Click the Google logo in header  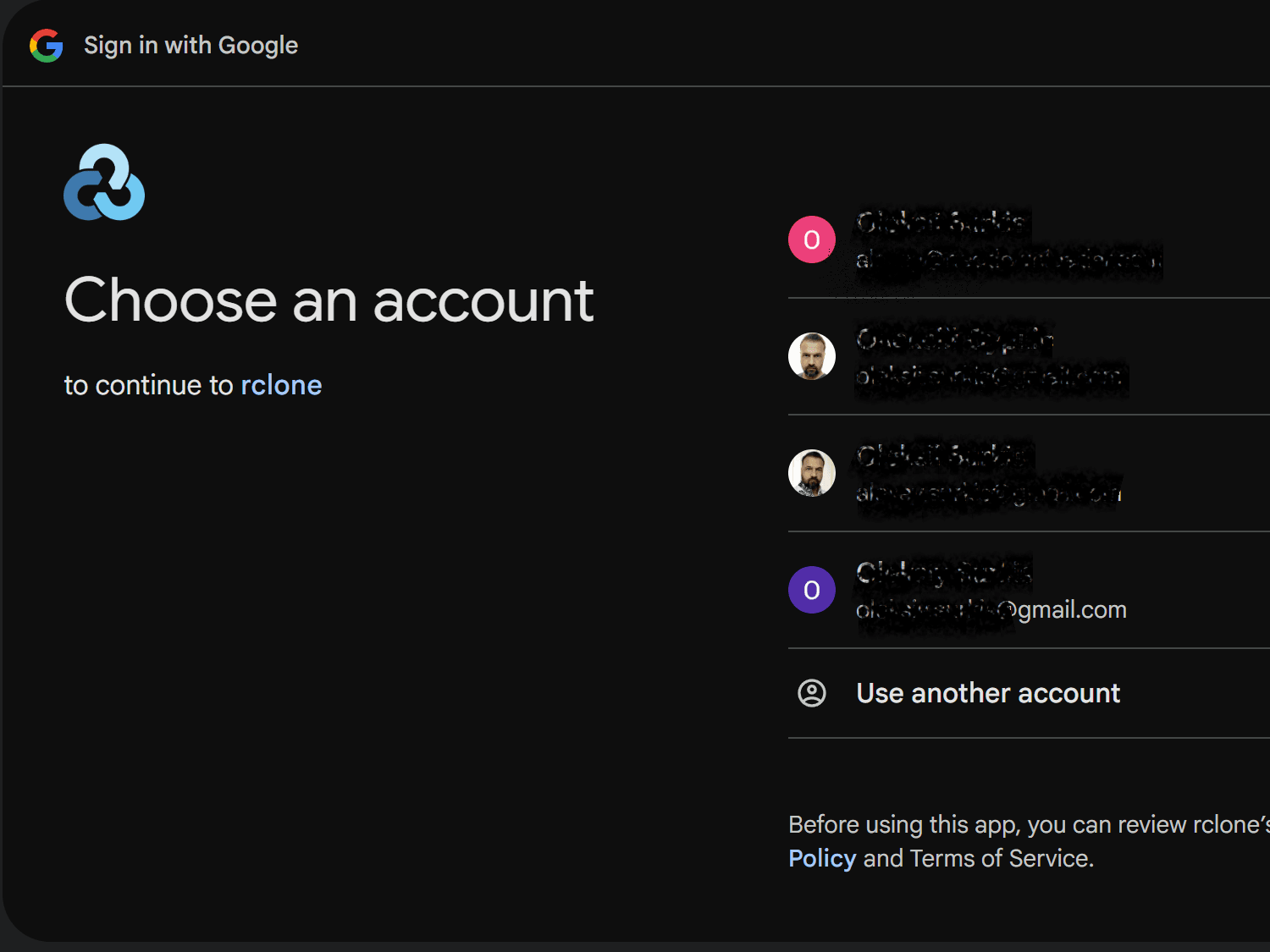pos(47,46)
